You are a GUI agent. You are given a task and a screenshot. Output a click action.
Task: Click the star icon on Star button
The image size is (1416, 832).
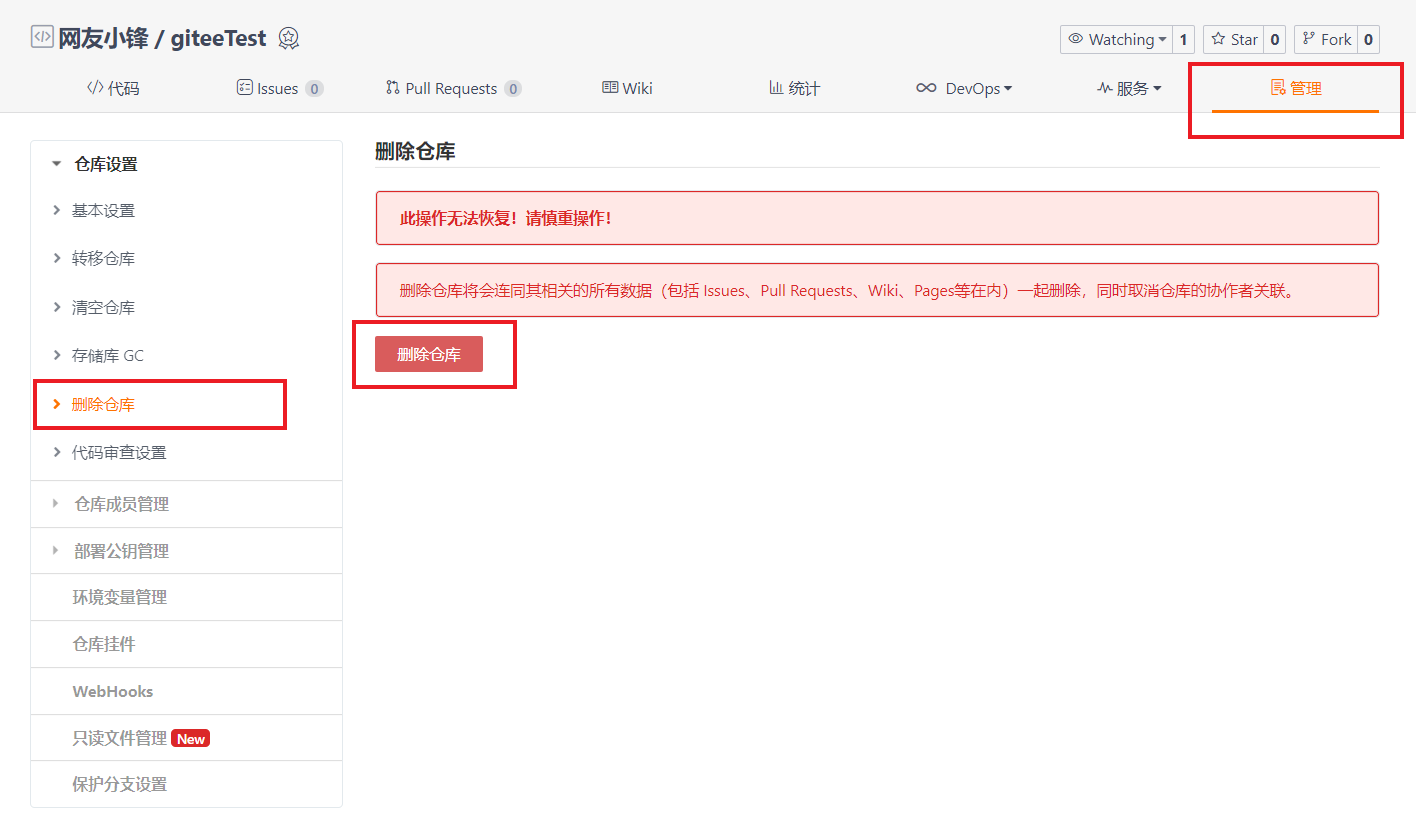point(1218,39)
